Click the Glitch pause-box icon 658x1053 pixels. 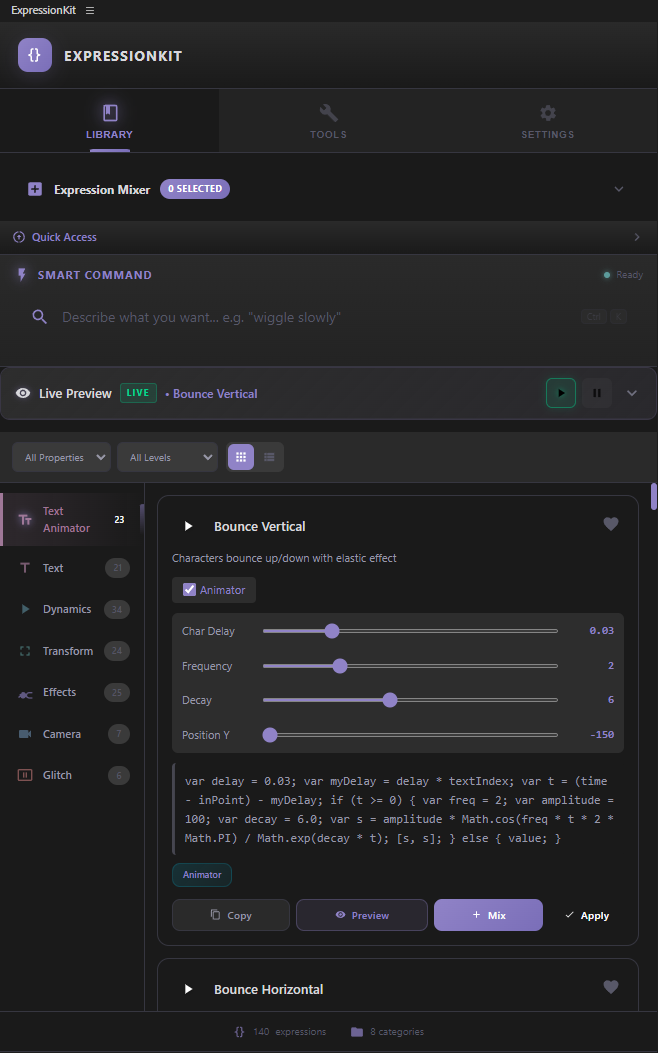pos(25,775)
